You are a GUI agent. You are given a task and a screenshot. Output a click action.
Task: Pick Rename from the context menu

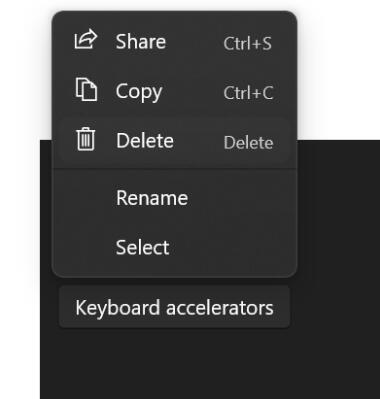coord(152,198)
